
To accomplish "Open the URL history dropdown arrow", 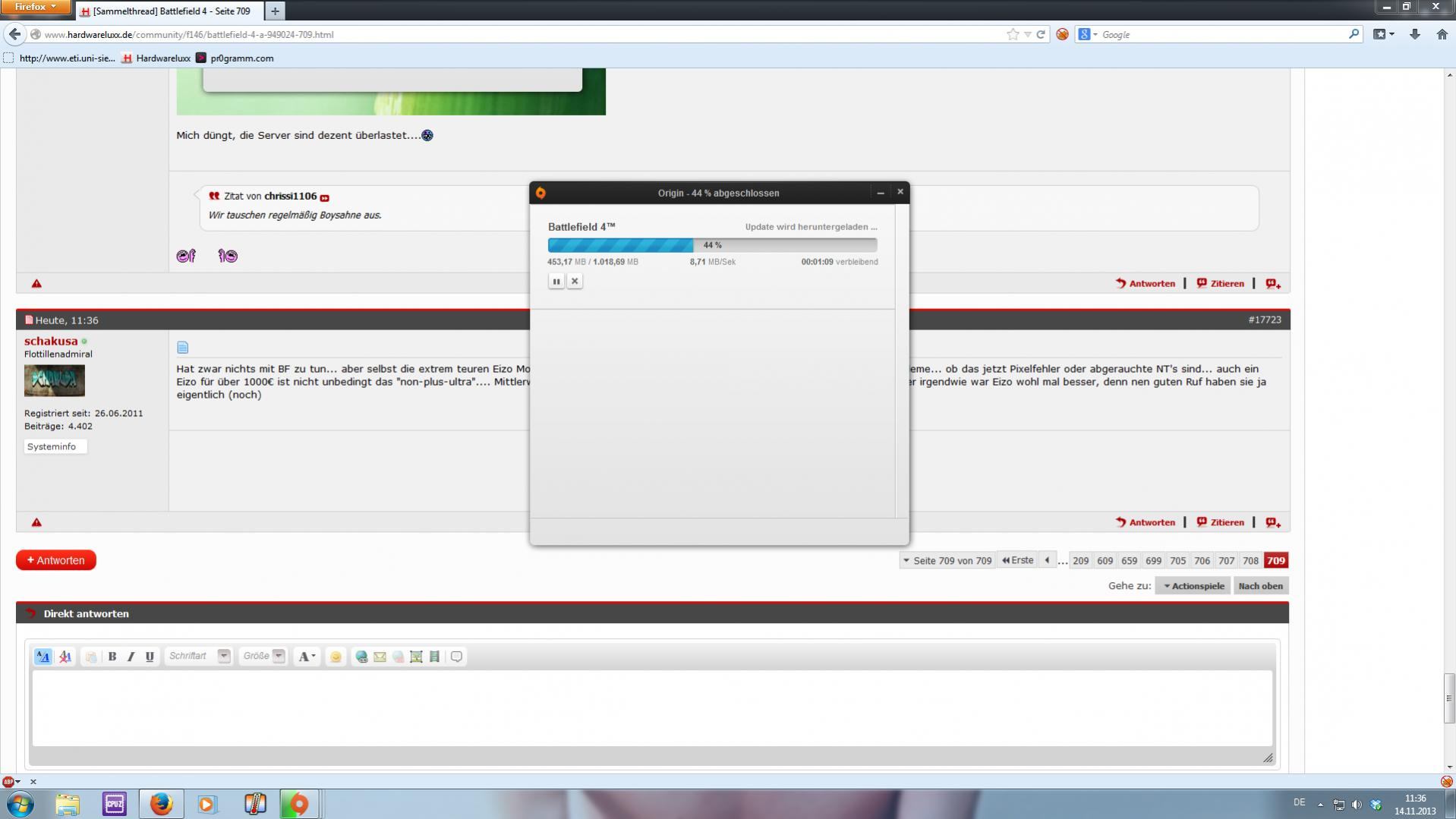I will [x=1027, y=35].
